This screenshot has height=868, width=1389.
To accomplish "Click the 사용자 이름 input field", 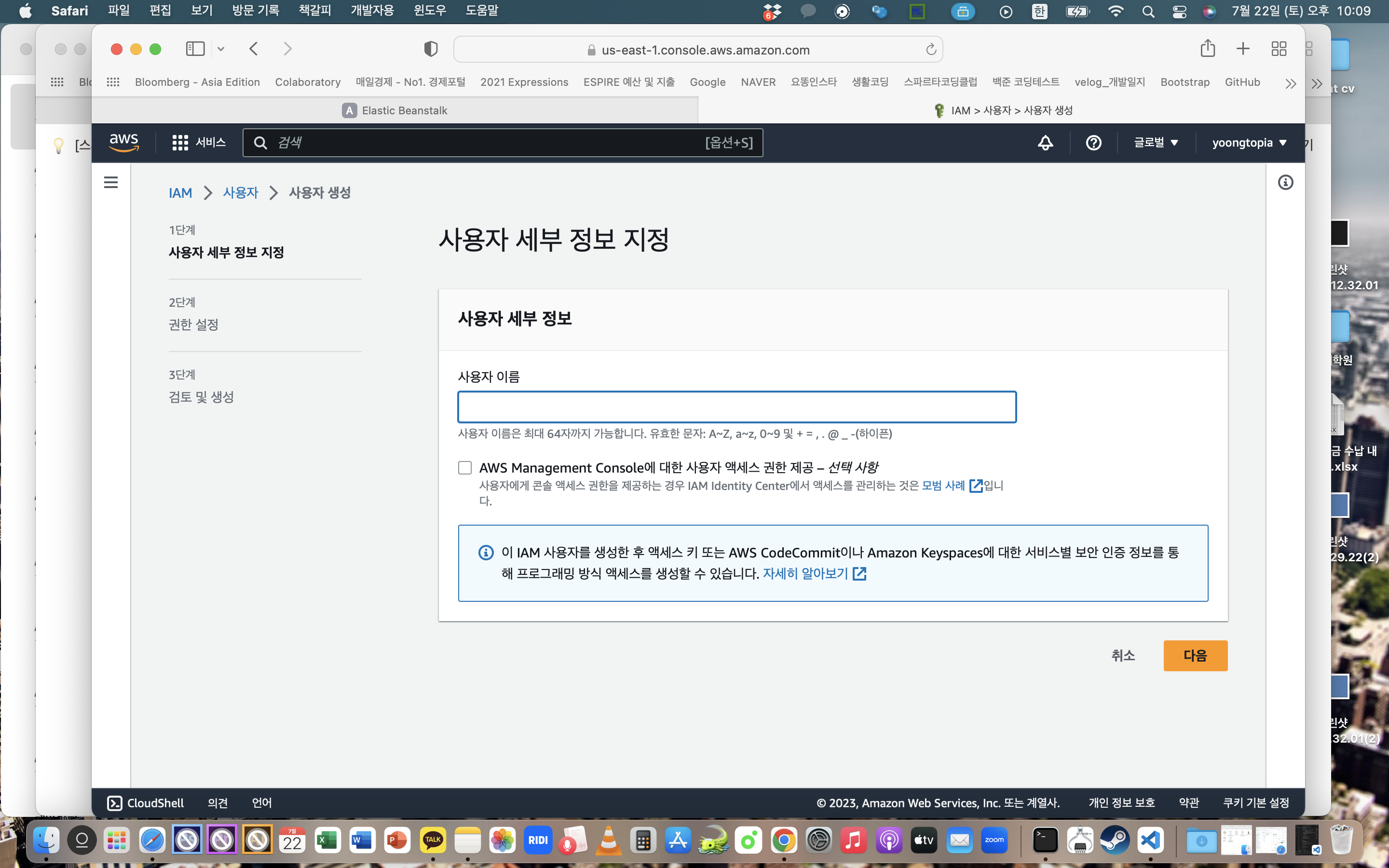I will coord(737,407).
